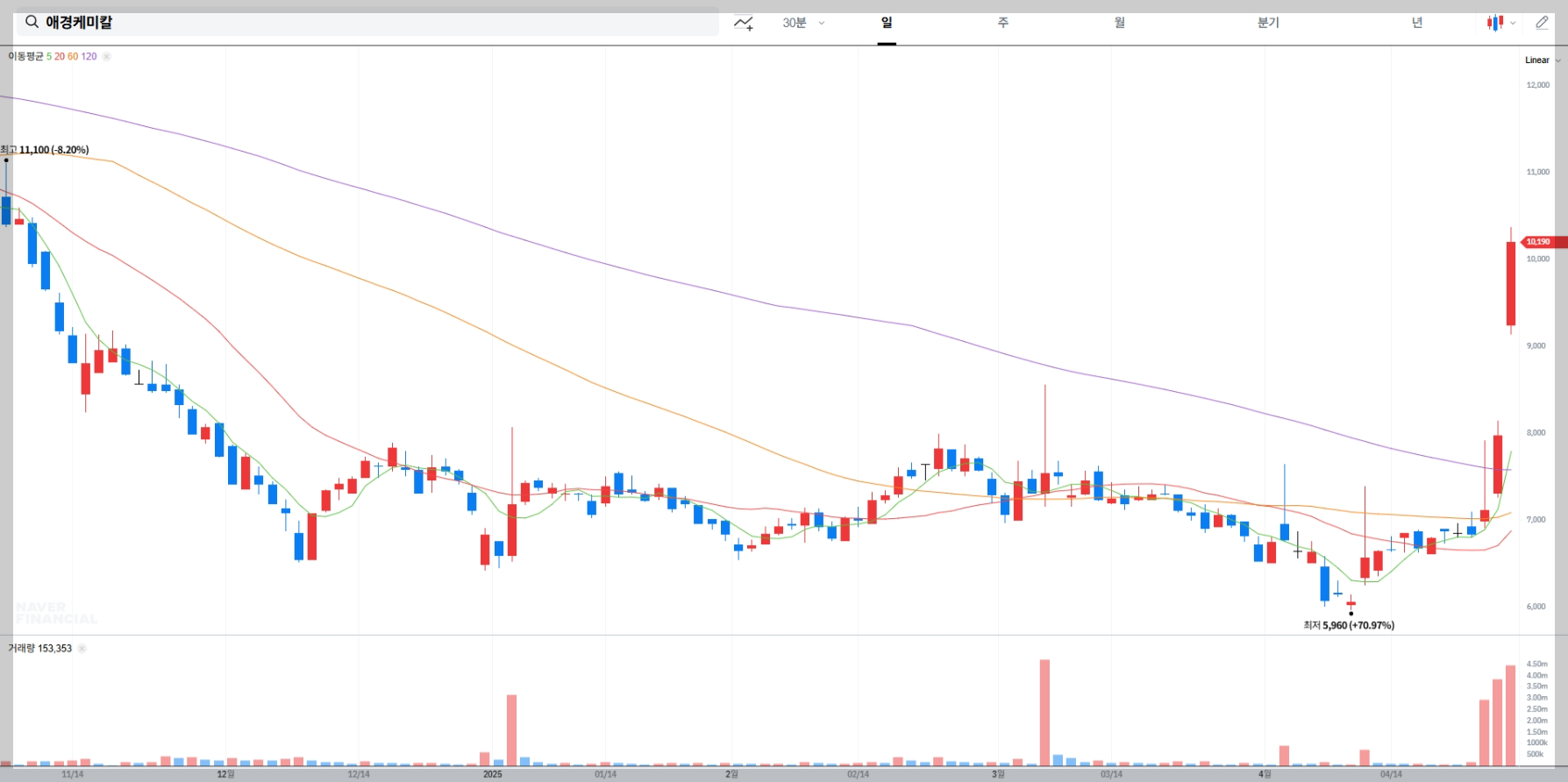This screenshot has width=1568, height=782.
Task: Click the 10,190 current price tag
Action: coord(1544,242)
